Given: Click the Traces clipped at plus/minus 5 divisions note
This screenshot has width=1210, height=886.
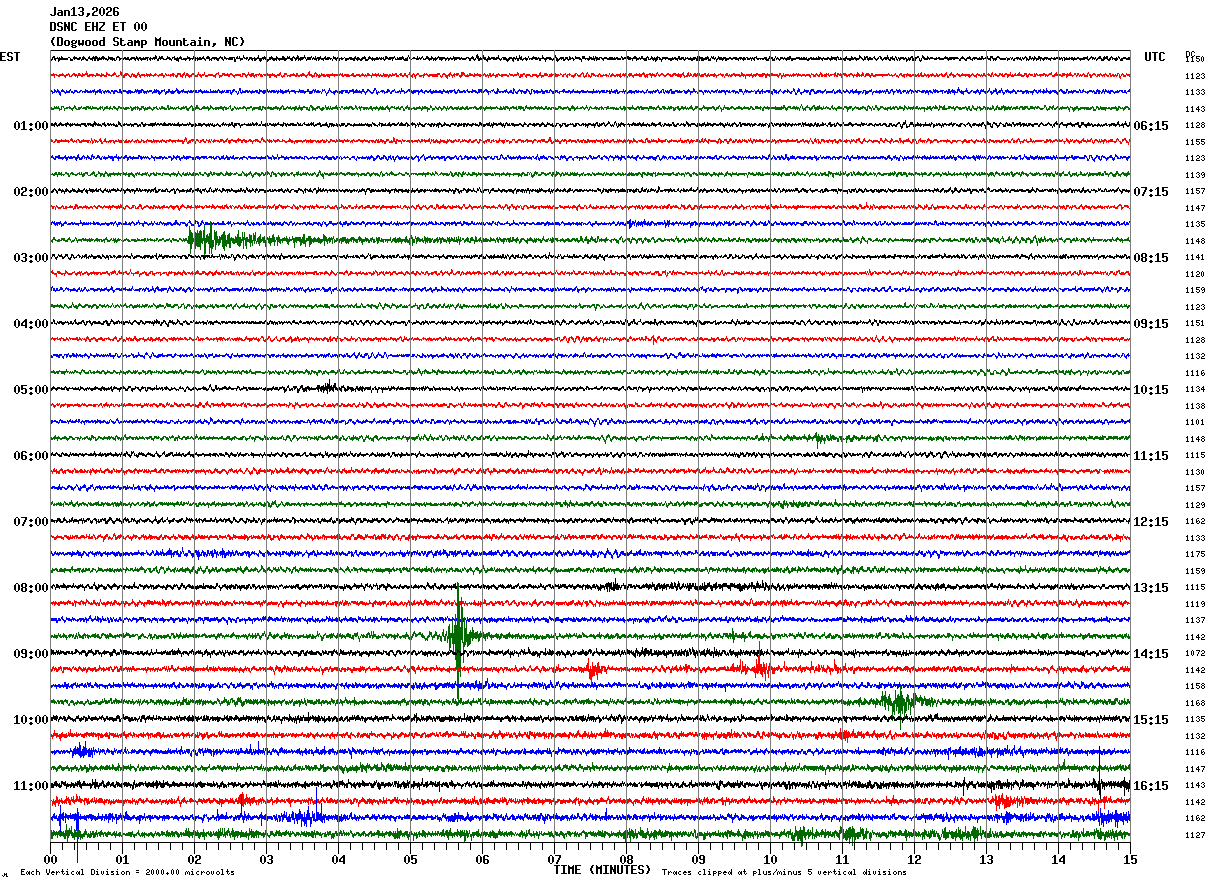Looking at the screenshot, I should point(784,873).
